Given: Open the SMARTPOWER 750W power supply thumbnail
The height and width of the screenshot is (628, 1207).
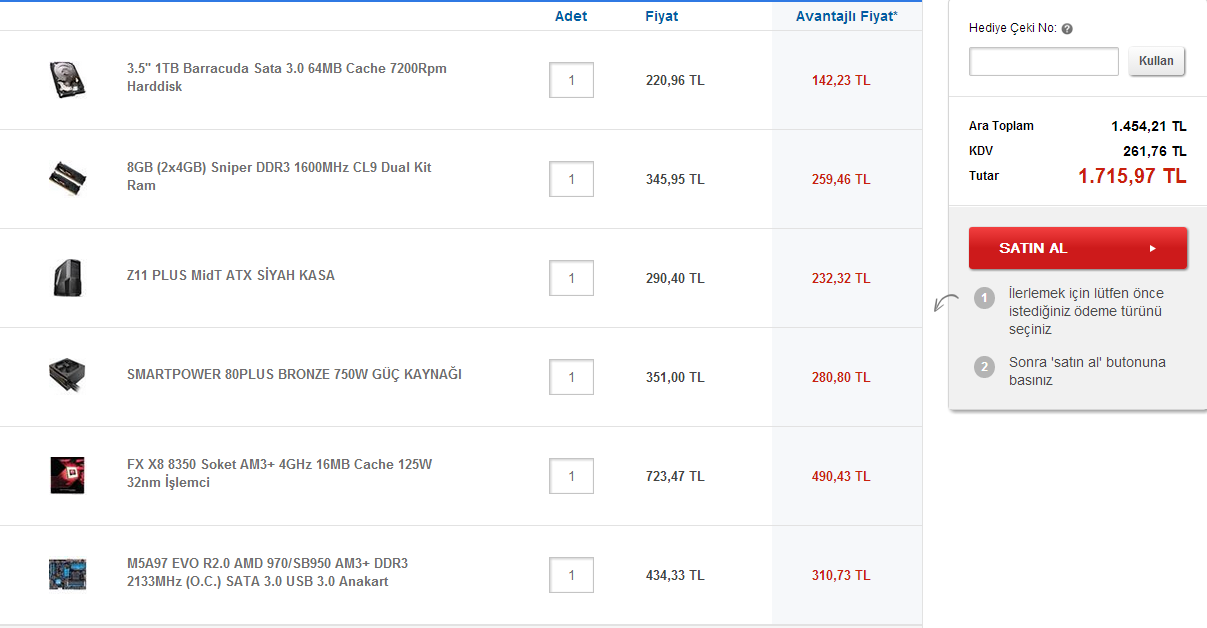Looking at the screenshot, I should click(x=68, y=376).
